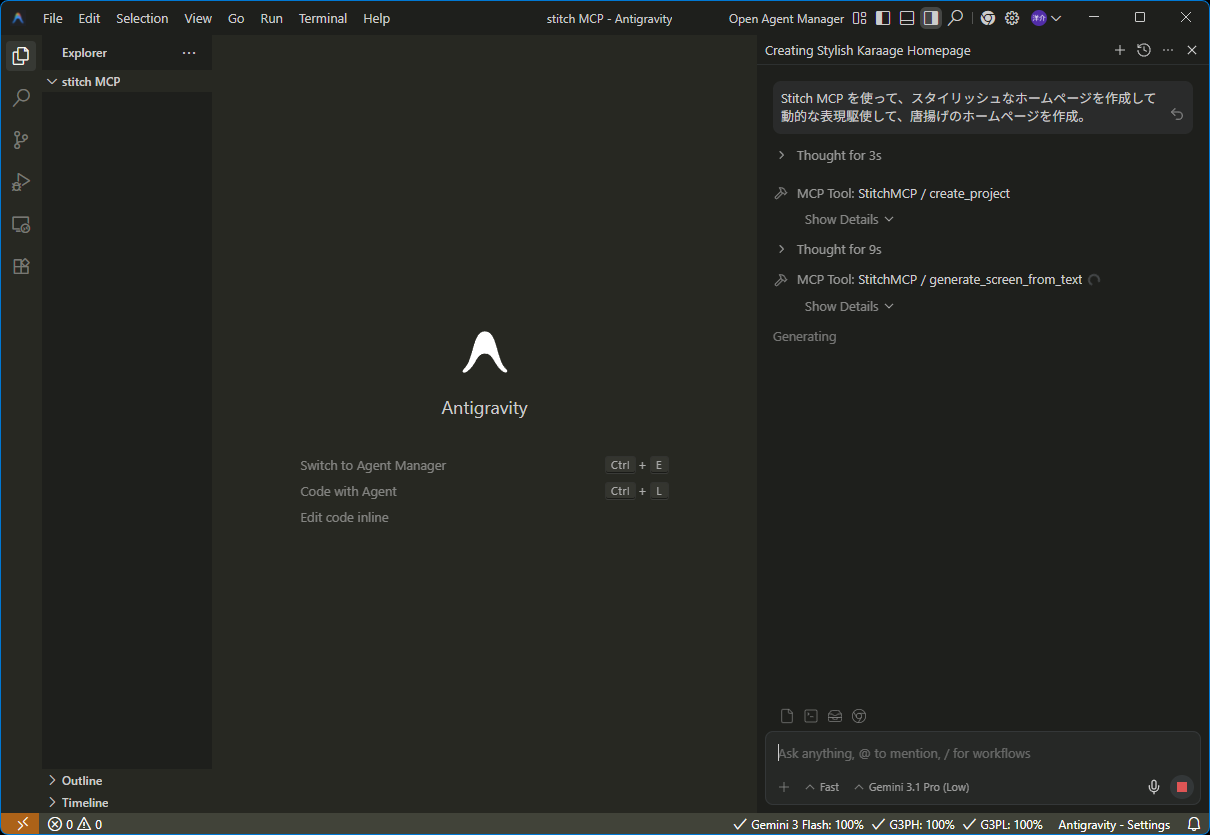
Task: Open the Source Control view icon
Action: pyautogui.click(x=21, y=140)
